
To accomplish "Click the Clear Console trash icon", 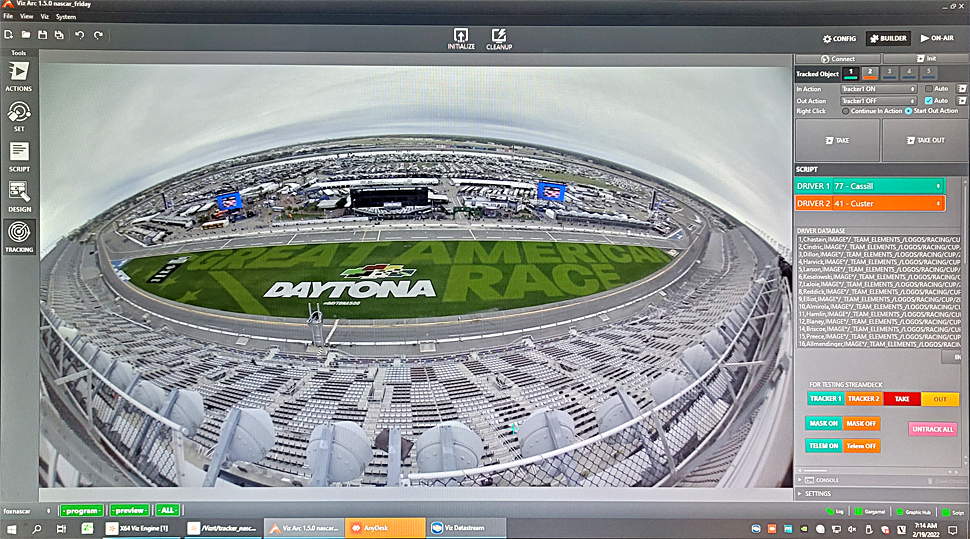I will point(930,481).
